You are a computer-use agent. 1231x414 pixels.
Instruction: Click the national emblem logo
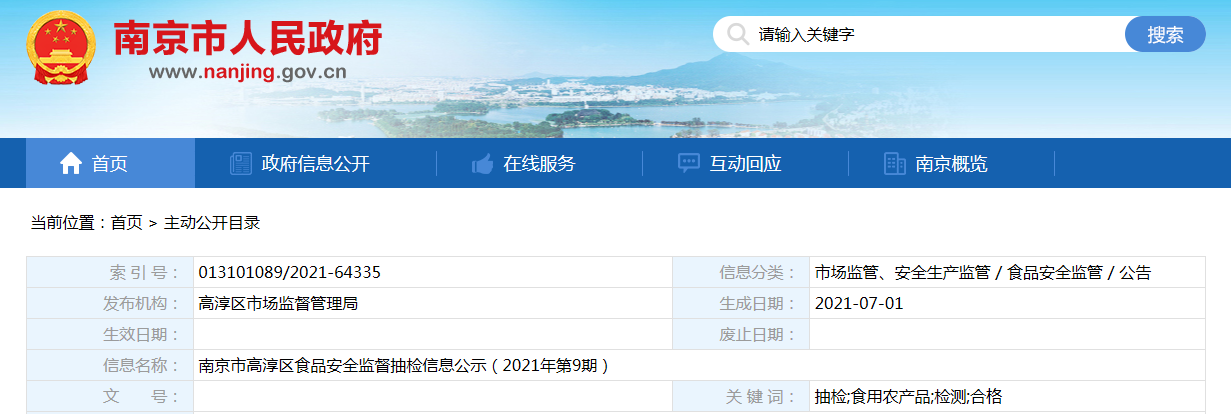tap(60, 49)
